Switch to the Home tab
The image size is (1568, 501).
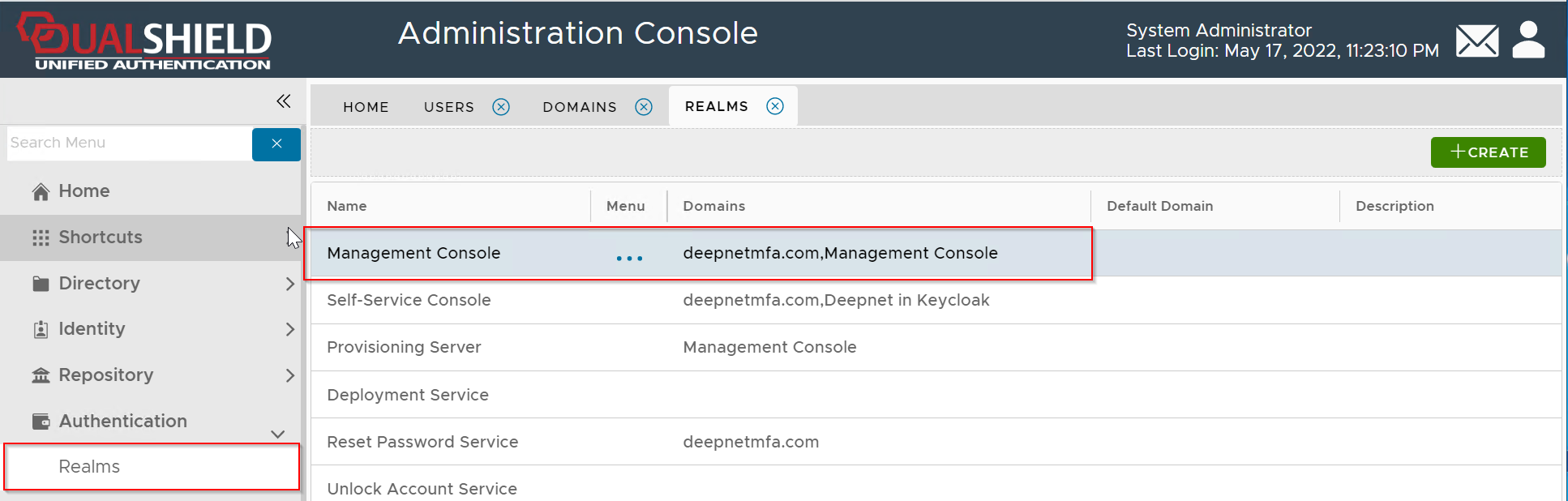point(366,107)
